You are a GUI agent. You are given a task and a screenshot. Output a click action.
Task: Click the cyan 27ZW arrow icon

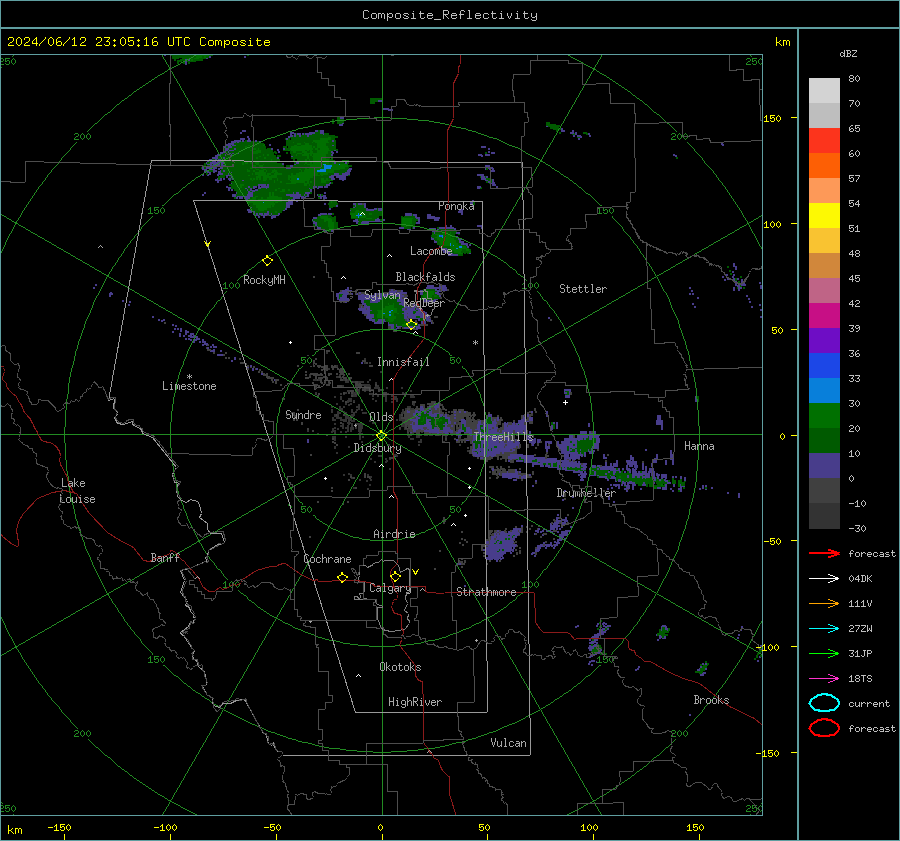coord(824,629)
